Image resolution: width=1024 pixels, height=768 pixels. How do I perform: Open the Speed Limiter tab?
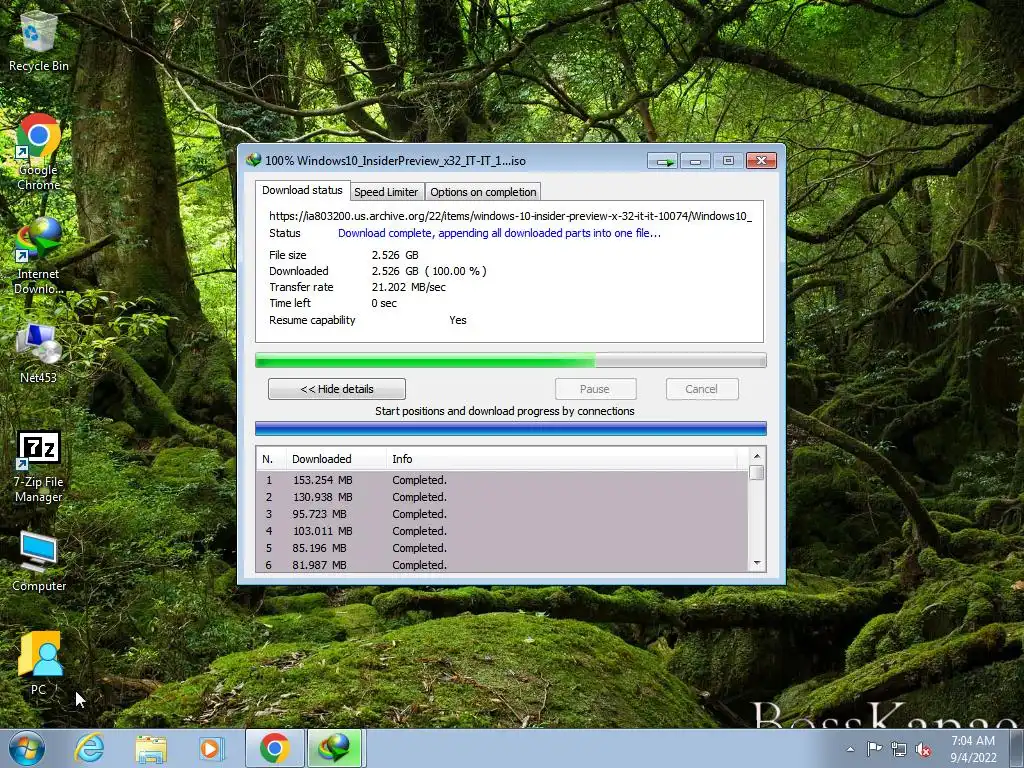[386, 192]
